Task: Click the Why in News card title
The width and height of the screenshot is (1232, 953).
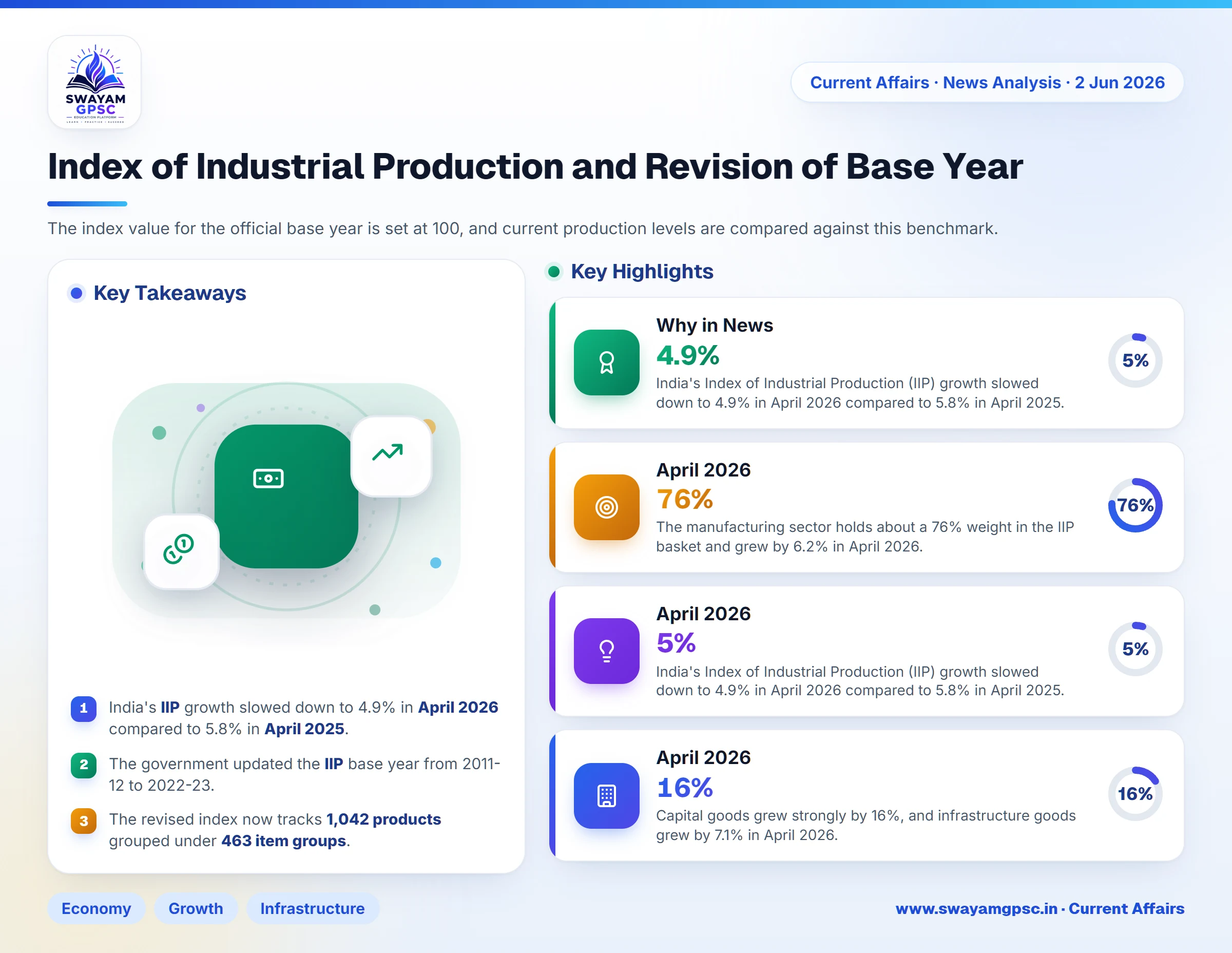Action: [x=714, y=325]
